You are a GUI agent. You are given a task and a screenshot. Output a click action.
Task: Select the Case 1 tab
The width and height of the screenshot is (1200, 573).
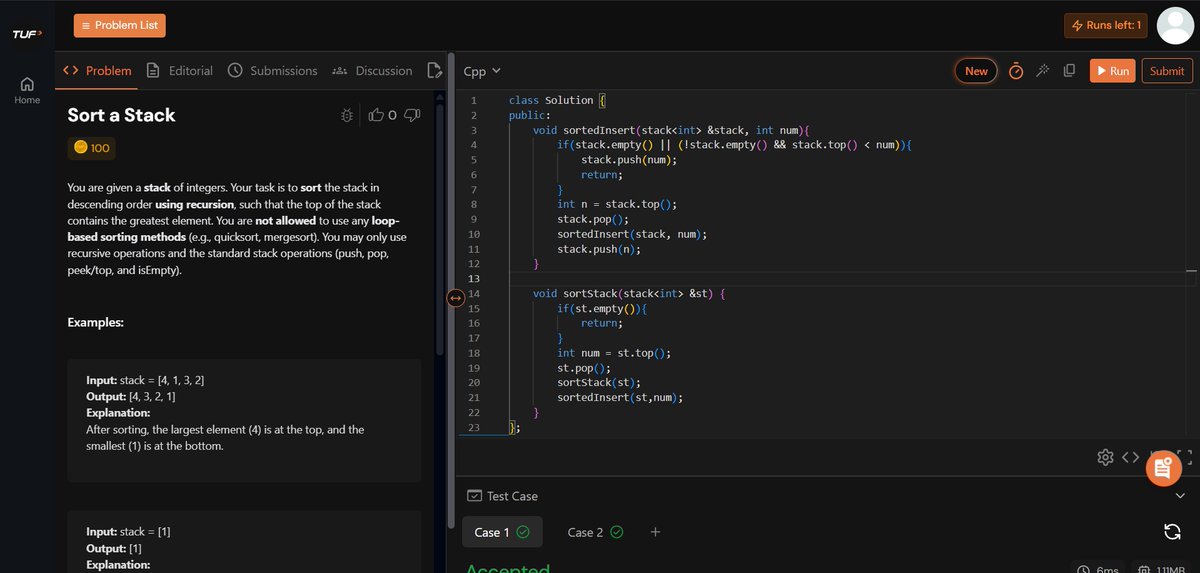[x=502, y=532]
